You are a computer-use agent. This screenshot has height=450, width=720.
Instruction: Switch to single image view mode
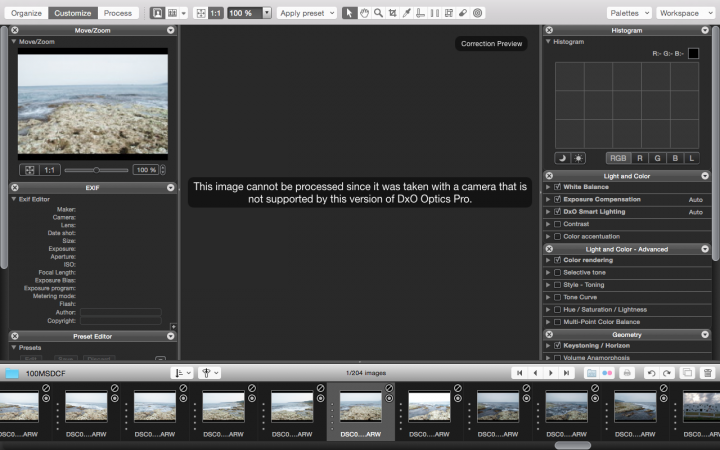pos(157,13)
